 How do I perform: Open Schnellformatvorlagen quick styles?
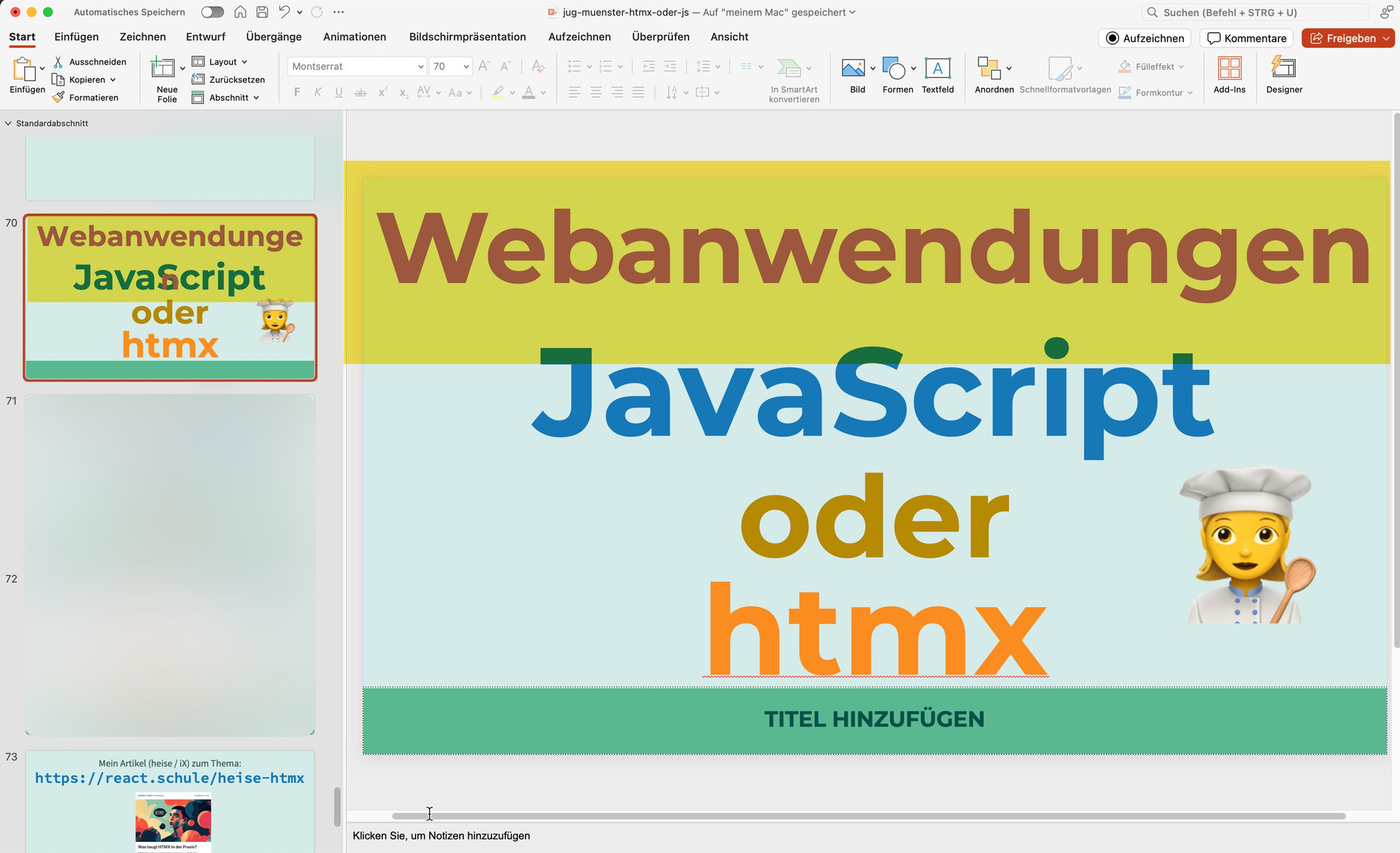(1065, 76)
